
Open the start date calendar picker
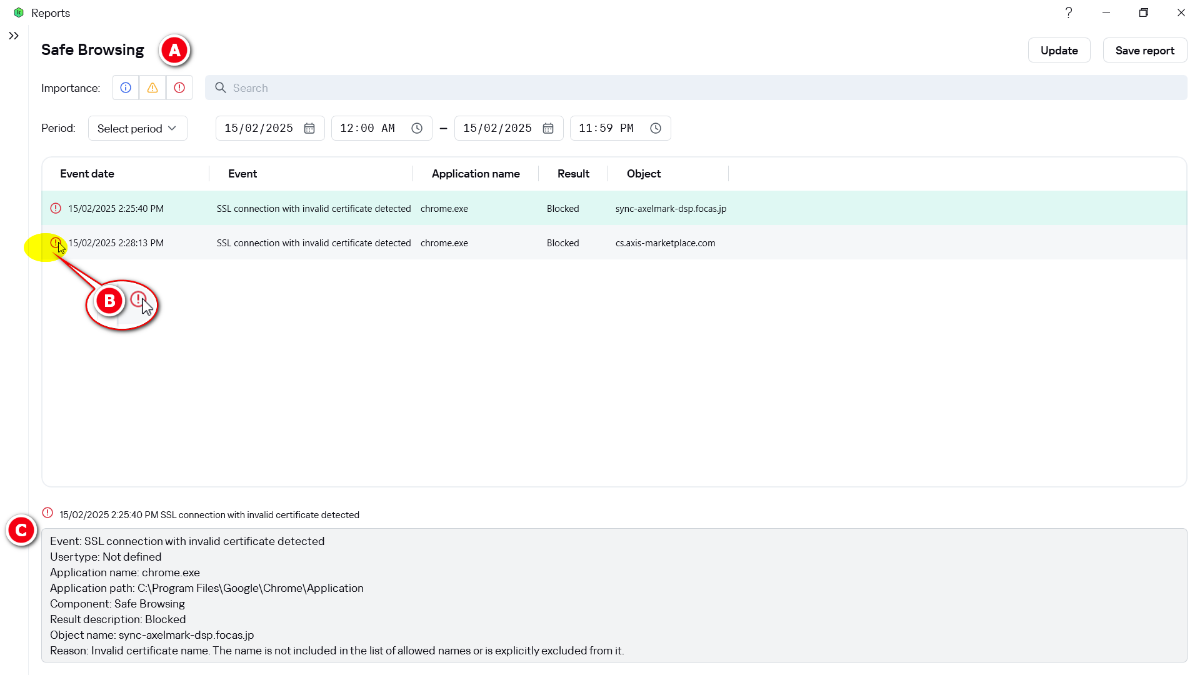(x=310, y=128)
